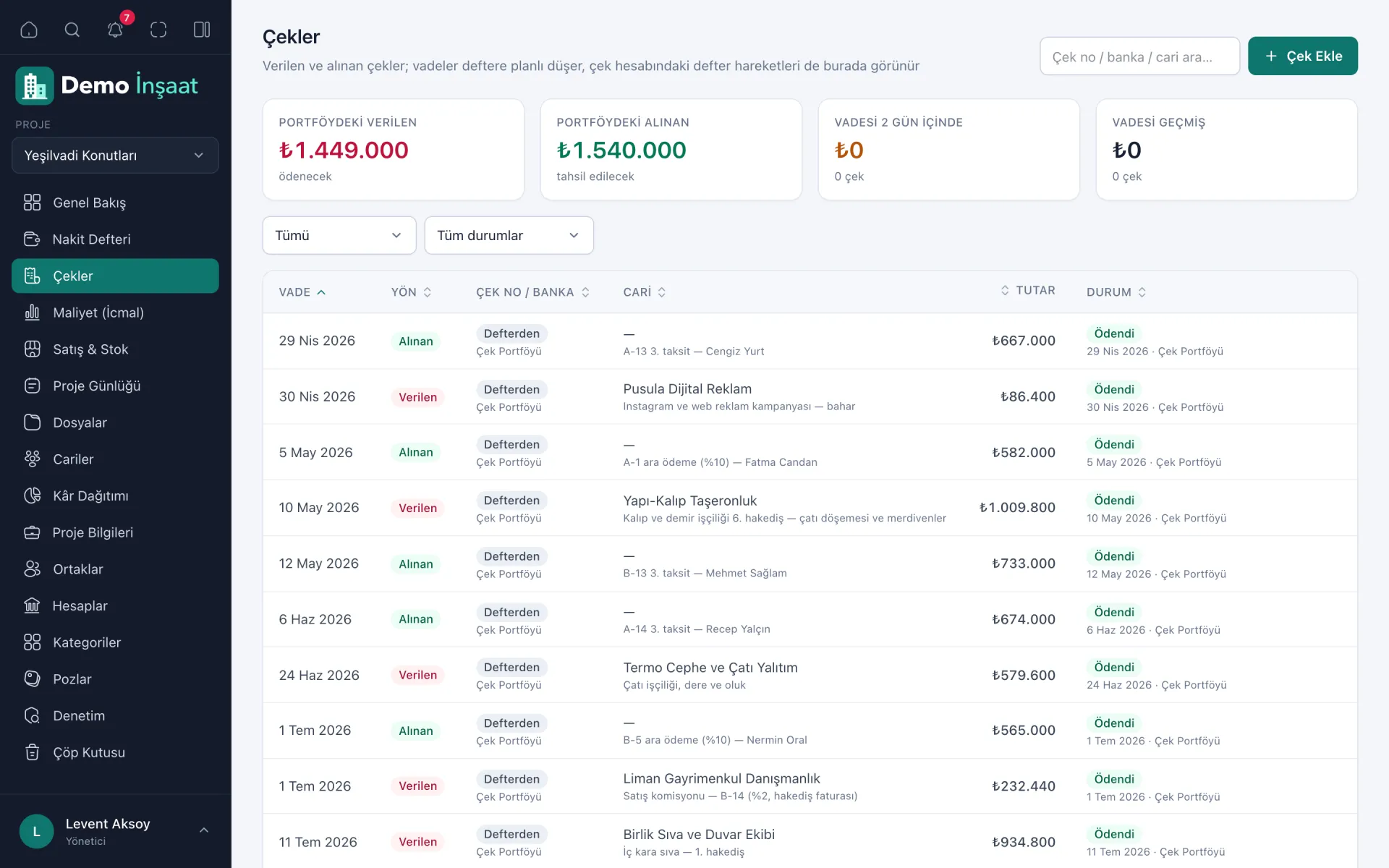Open the search magnifier icon
The image size is (1389, 868).
72,30
